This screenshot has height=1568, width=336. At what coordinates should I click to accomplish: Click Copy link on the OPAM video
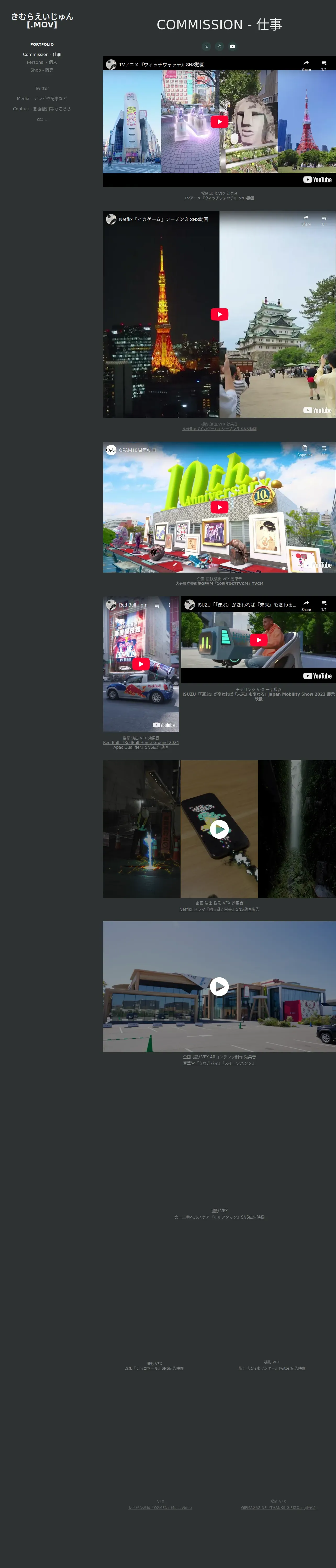click(305, 451)
